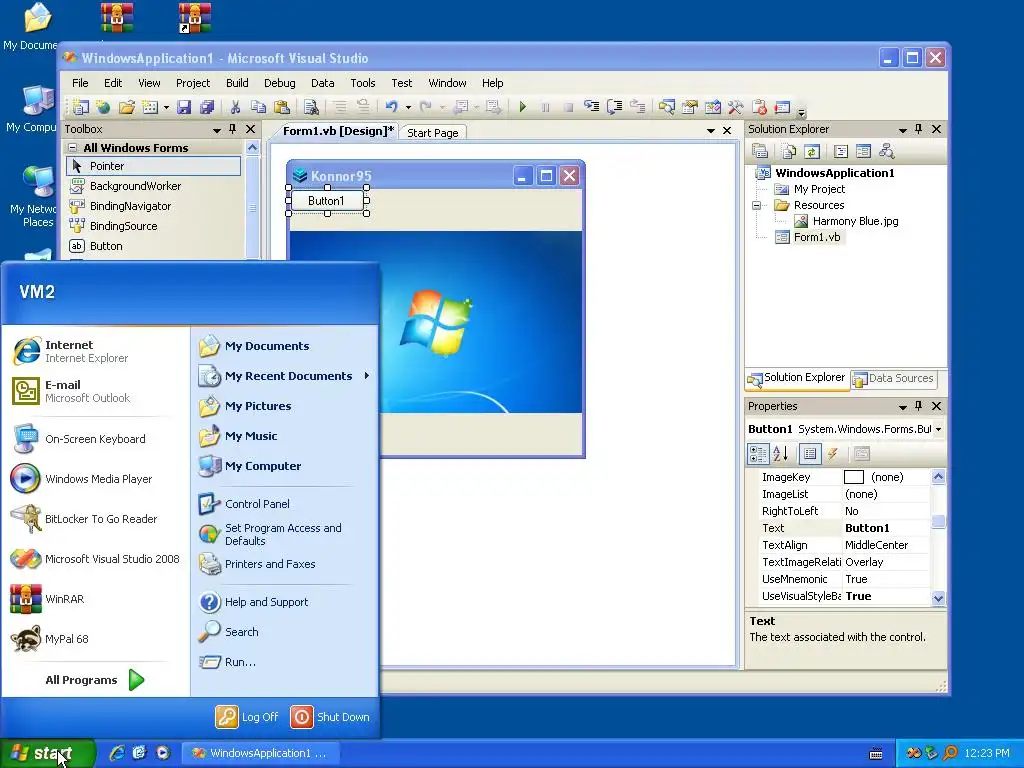Start debugging with the green play icon
This screenshot has height=768, width=1024.
pyautogui.click(x=522, y=107)
